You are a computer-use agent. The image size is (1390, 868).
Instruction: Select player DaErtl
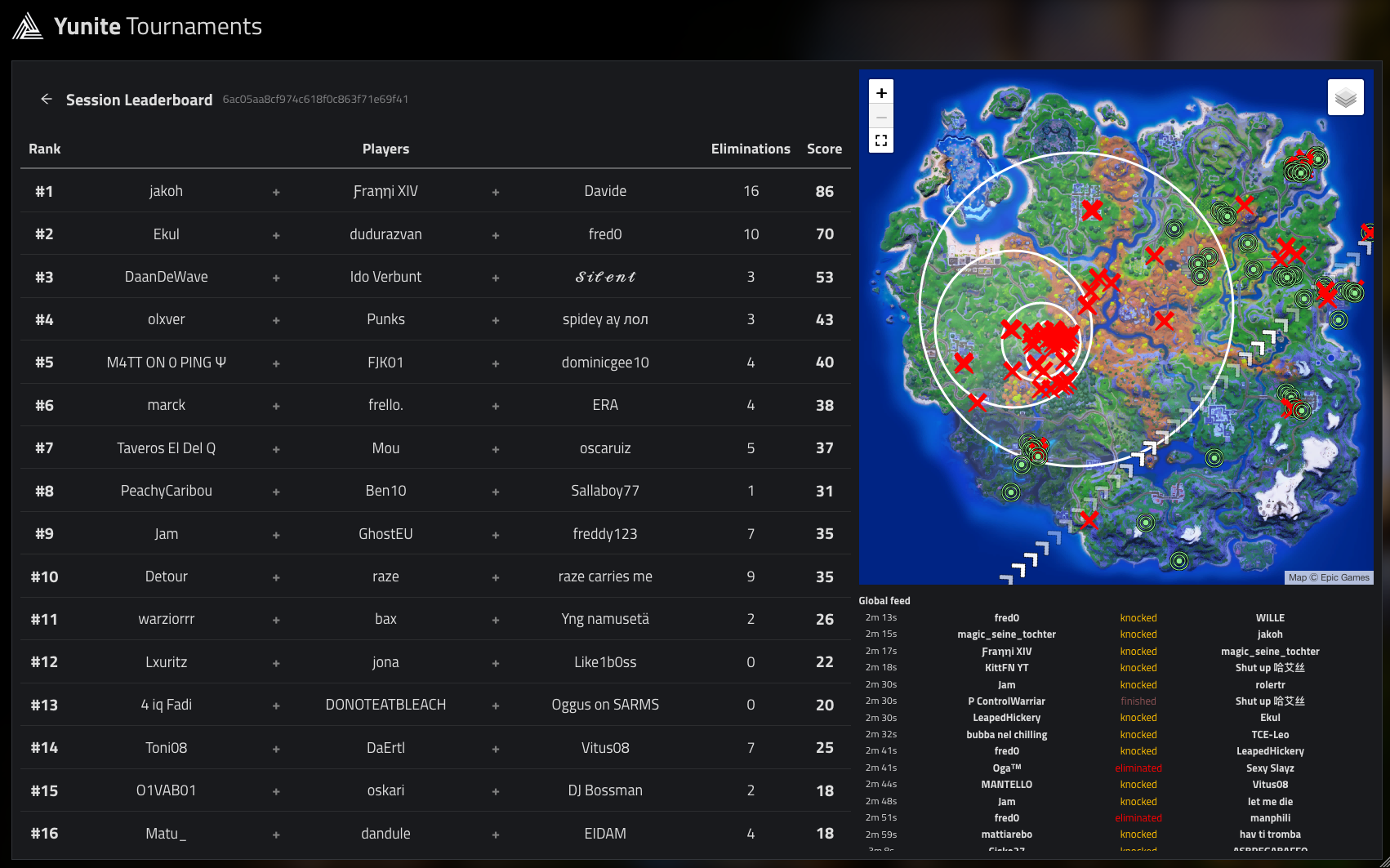385,748
